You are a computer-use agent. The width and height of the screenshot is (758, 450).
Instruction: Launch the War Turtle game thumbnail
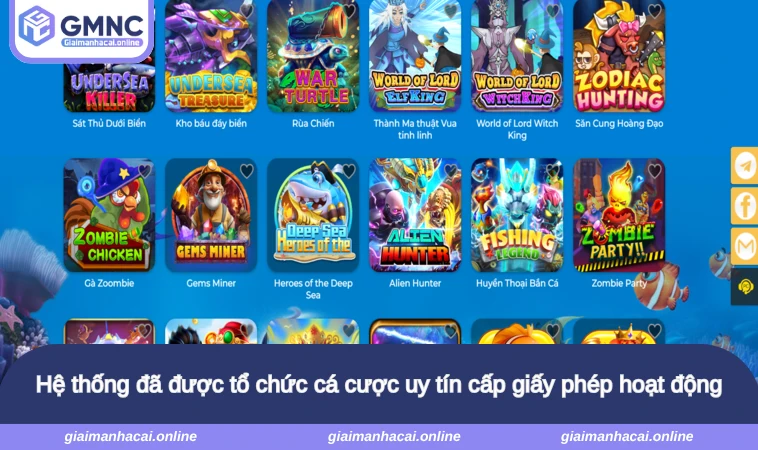(313, 55)
